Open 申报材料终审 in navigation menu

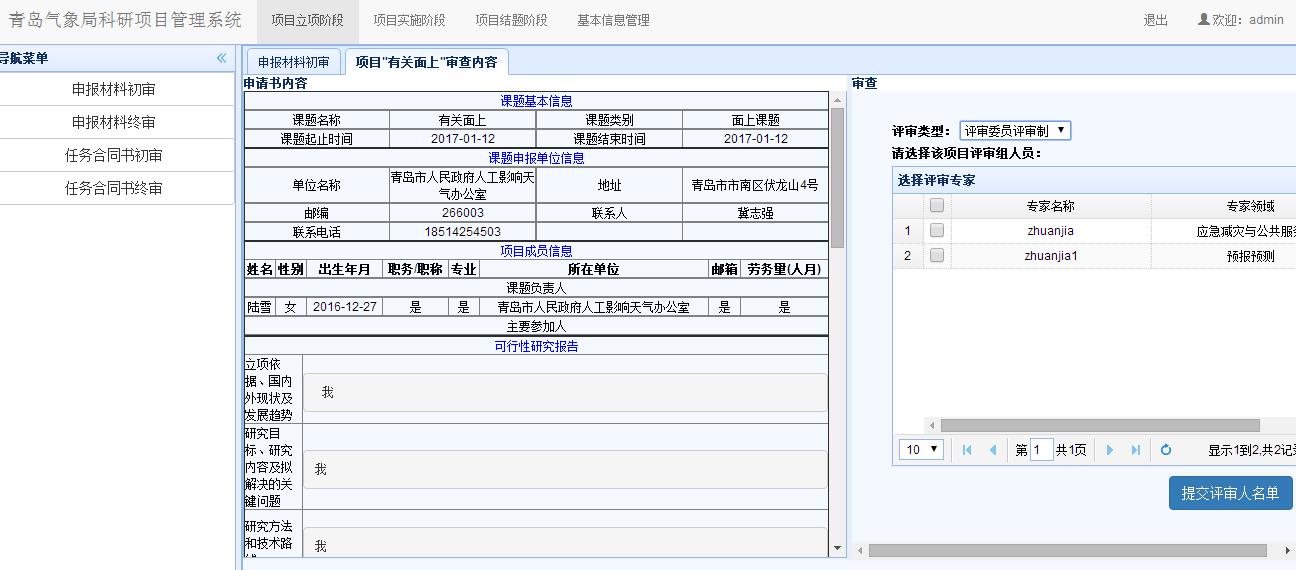coord(114,122)
